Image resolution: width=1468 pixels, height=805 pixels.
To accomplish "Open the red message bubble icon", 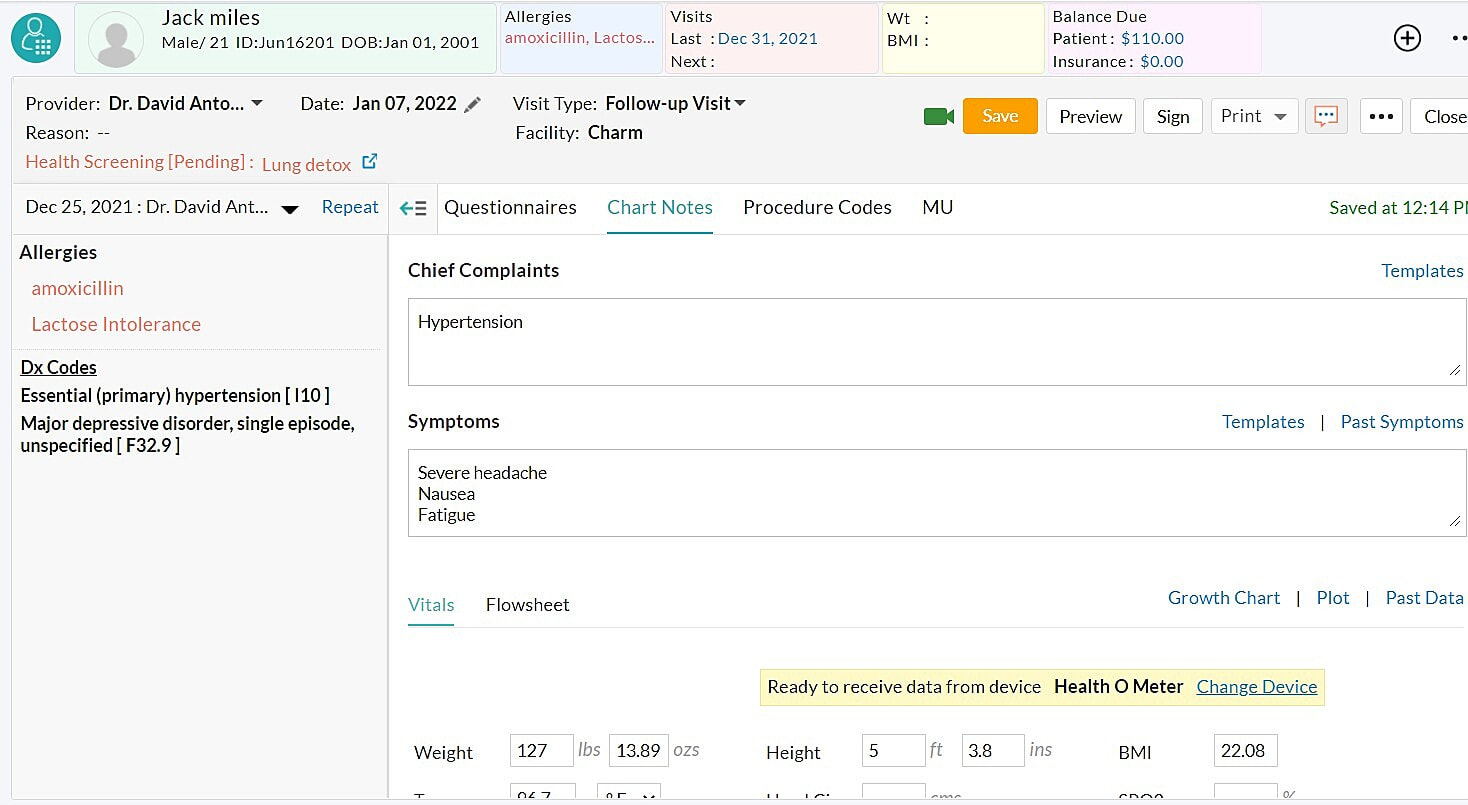I will tap(1326, 116).
